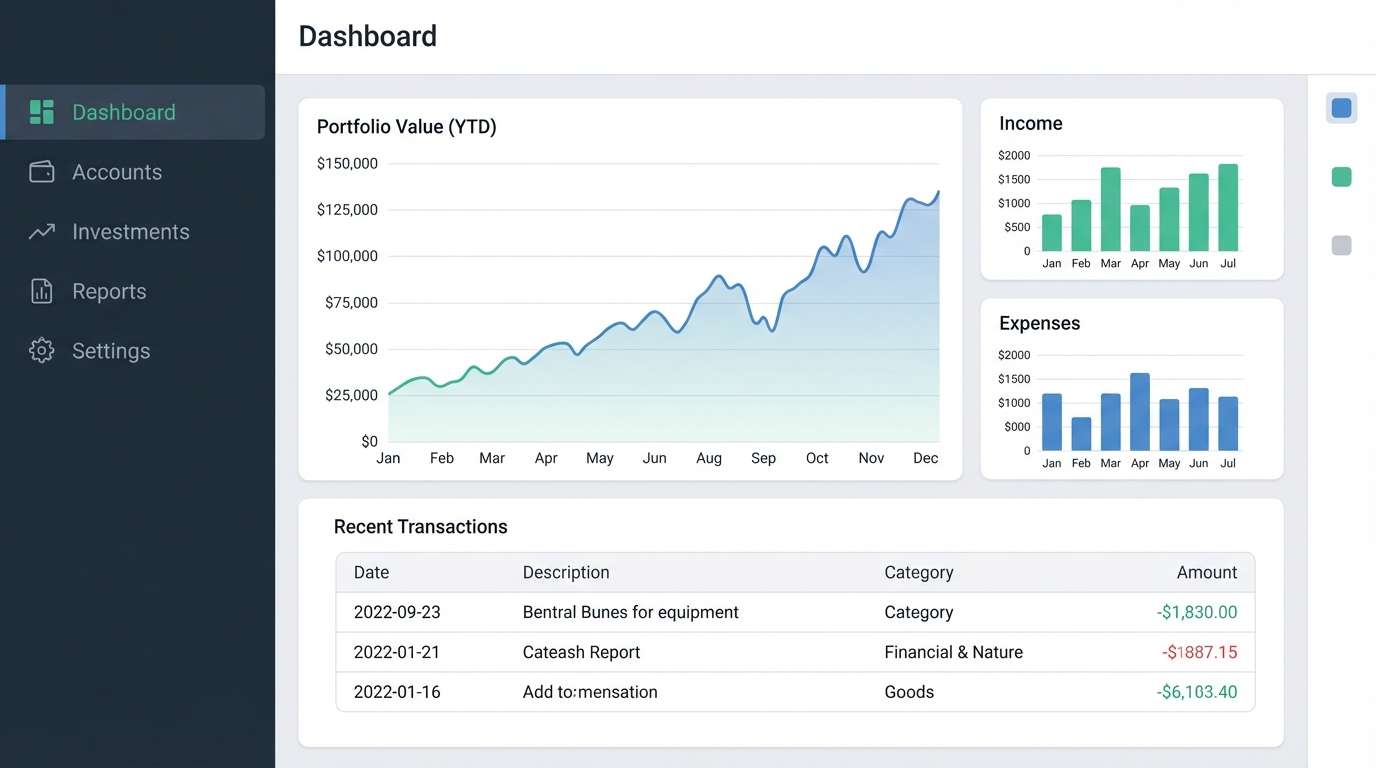The height and width of the screenshot is (768, 1376).
Task: Select the Dashboard grid icon
Action: pos(41,111)
